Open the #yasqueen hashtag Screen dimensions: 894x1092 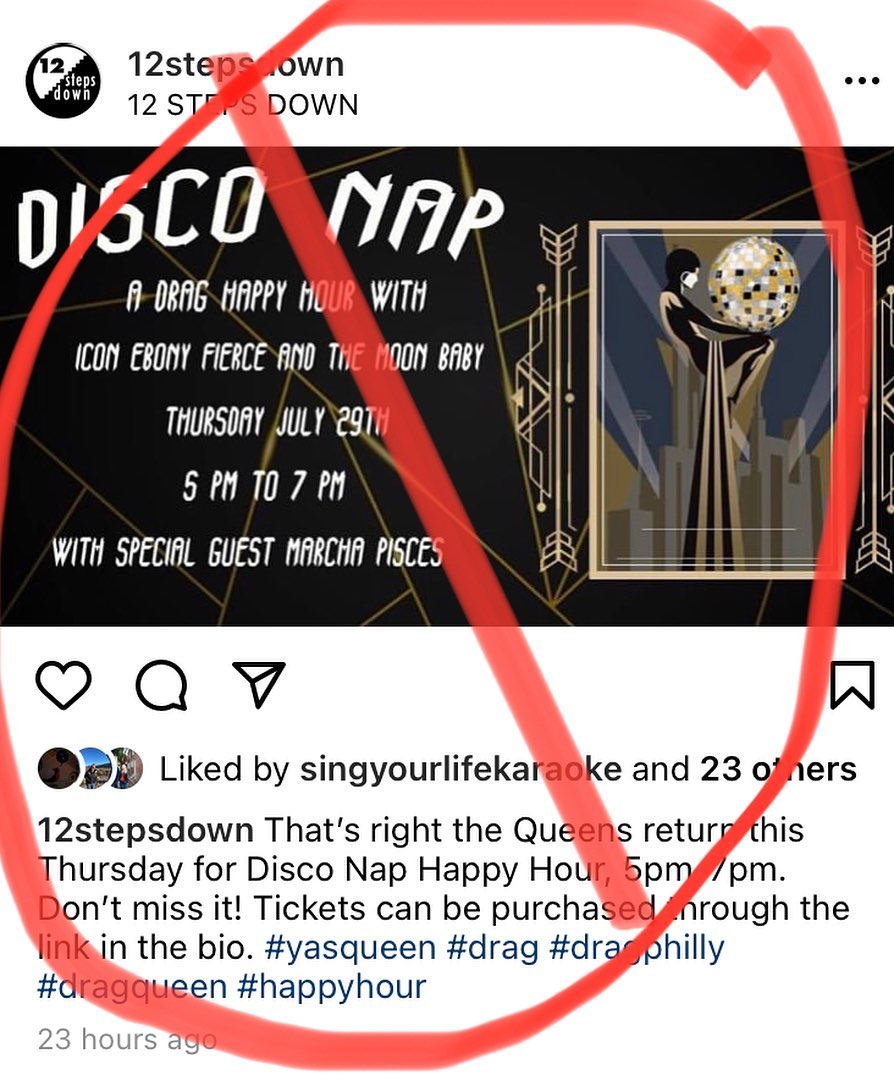[351, 948]
